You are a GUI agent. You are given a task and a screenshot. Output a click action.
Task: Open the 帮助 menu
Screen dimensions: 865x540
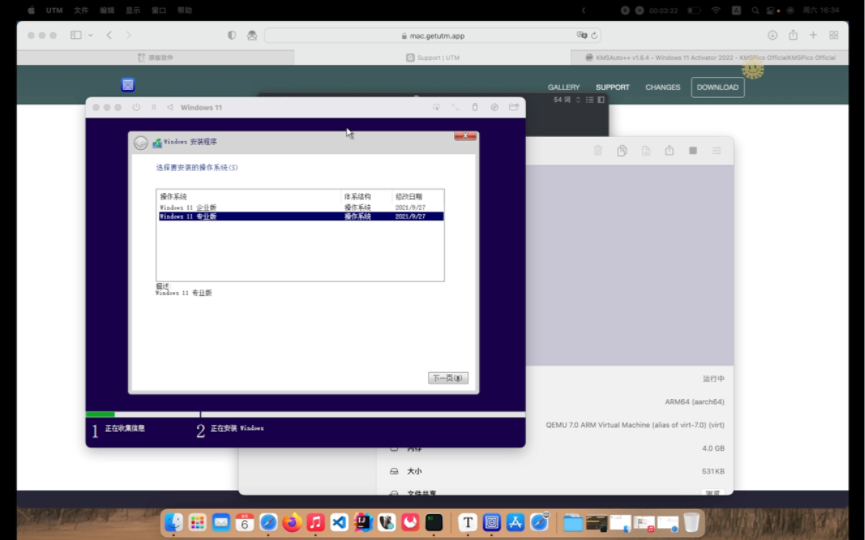pos(185,10)
